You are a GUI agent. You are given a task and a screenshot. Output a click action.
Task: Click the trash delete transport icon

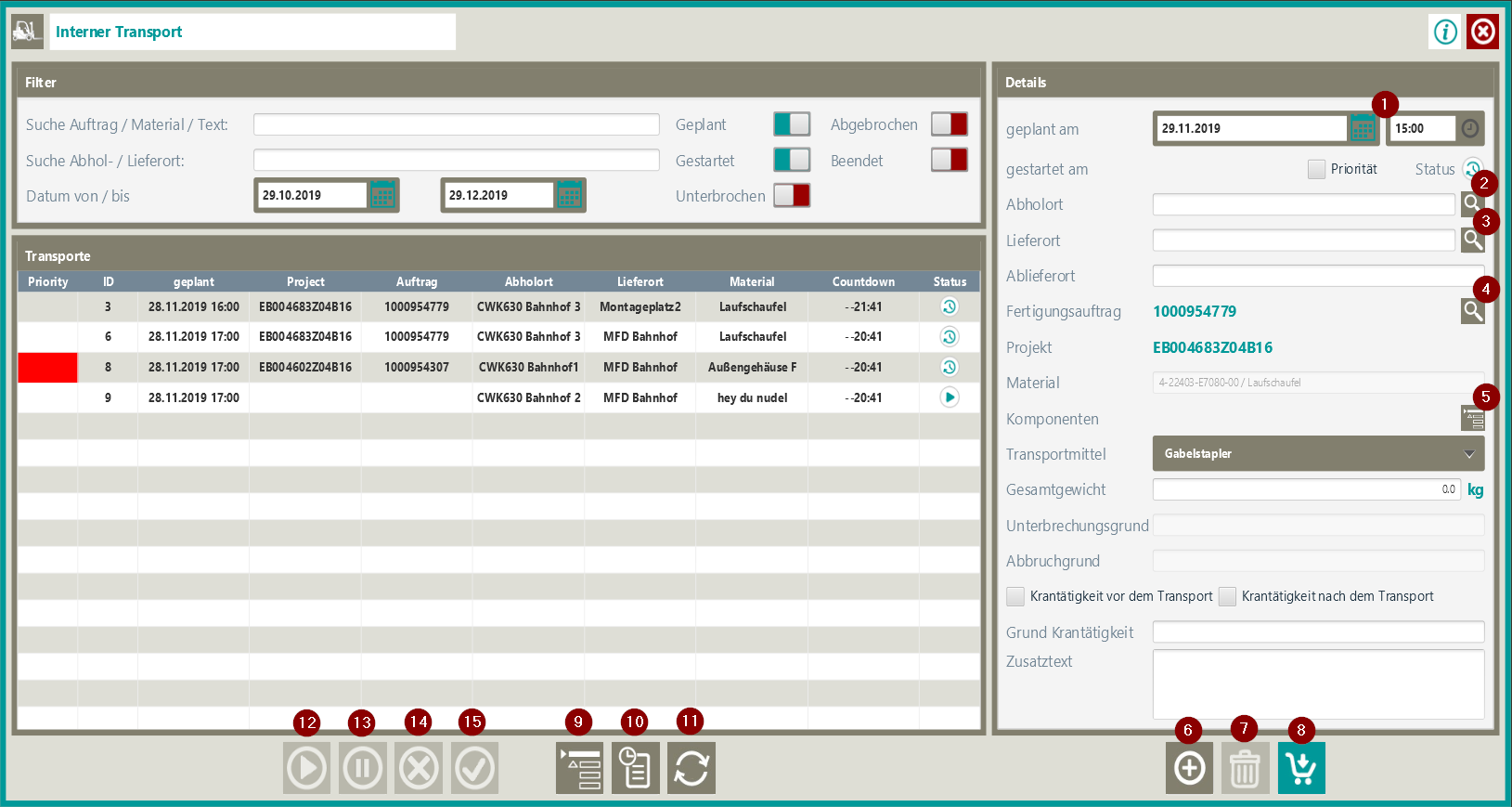click(1245, 768)
